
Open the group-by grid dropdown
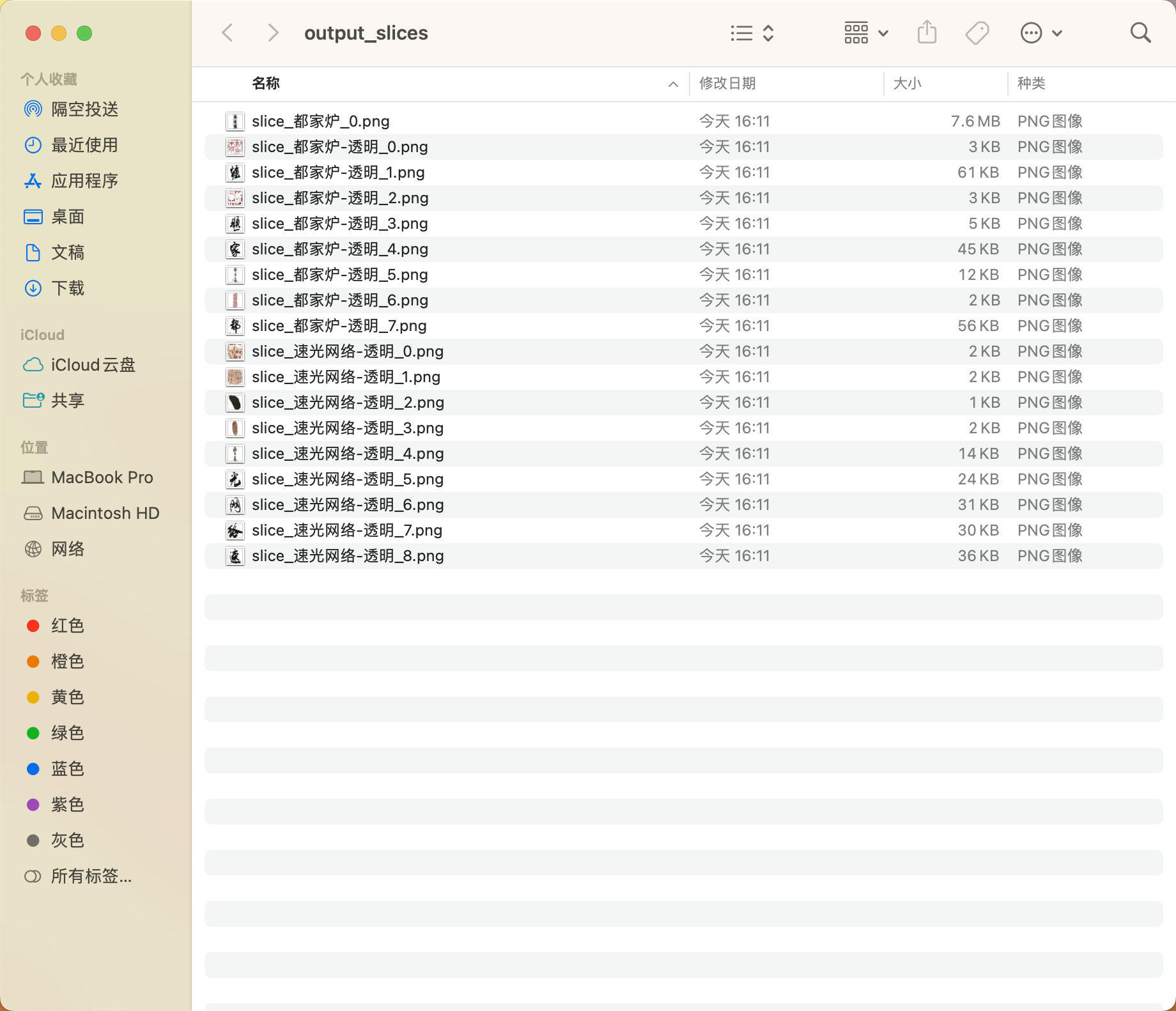866,33
